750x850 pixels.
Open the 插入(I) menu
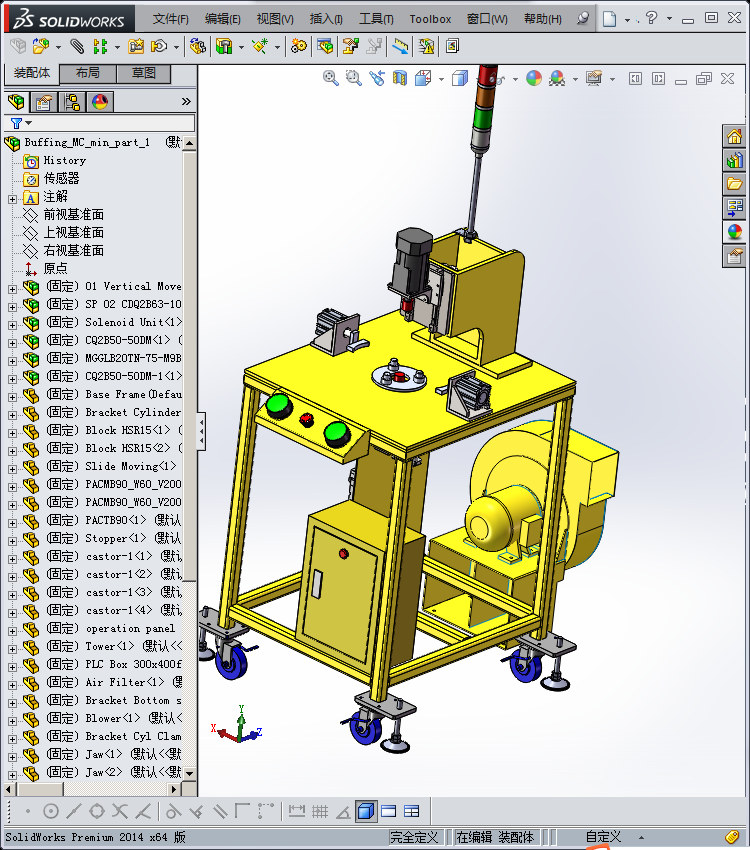[326, 19]
